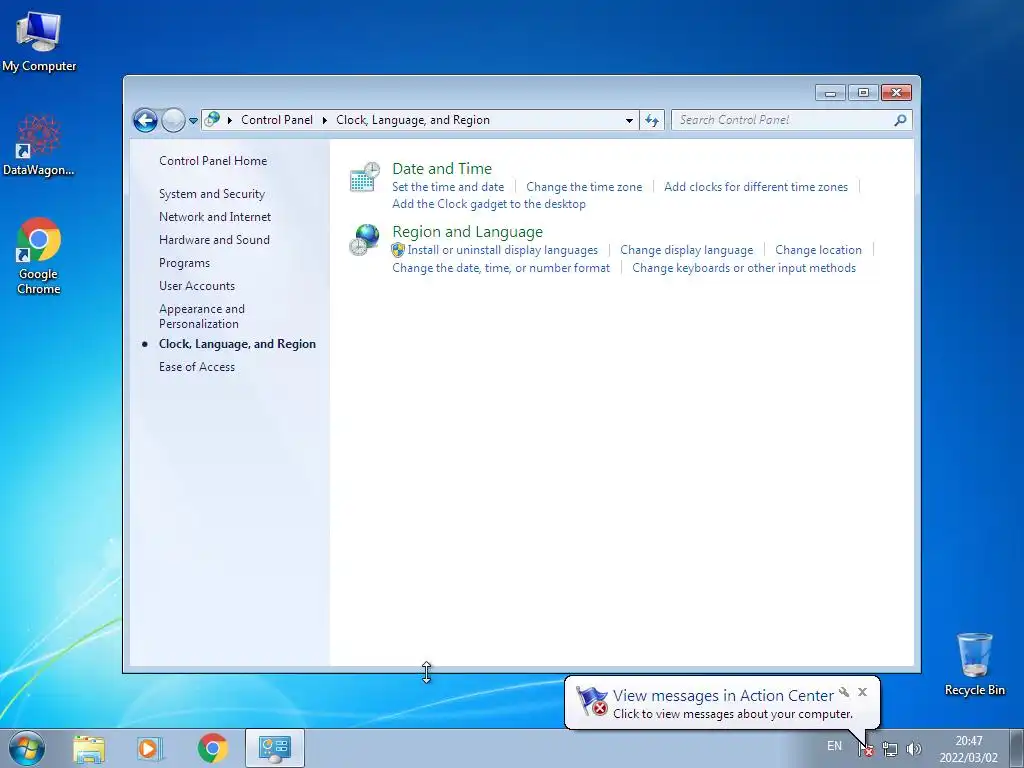The image size is (1024, 768).
Task: Click Change keyboards or other input methods
Action: 744,268
